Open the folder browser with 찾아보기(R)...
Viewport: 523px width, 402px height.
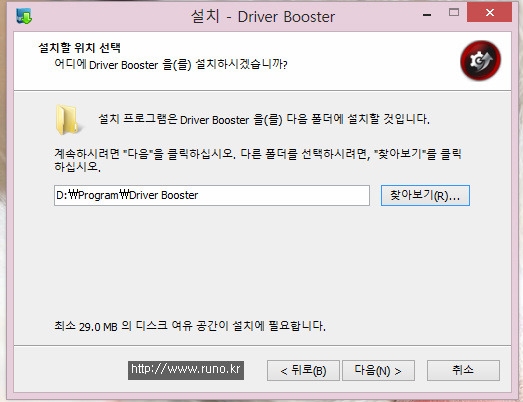(x=425, y=195)
